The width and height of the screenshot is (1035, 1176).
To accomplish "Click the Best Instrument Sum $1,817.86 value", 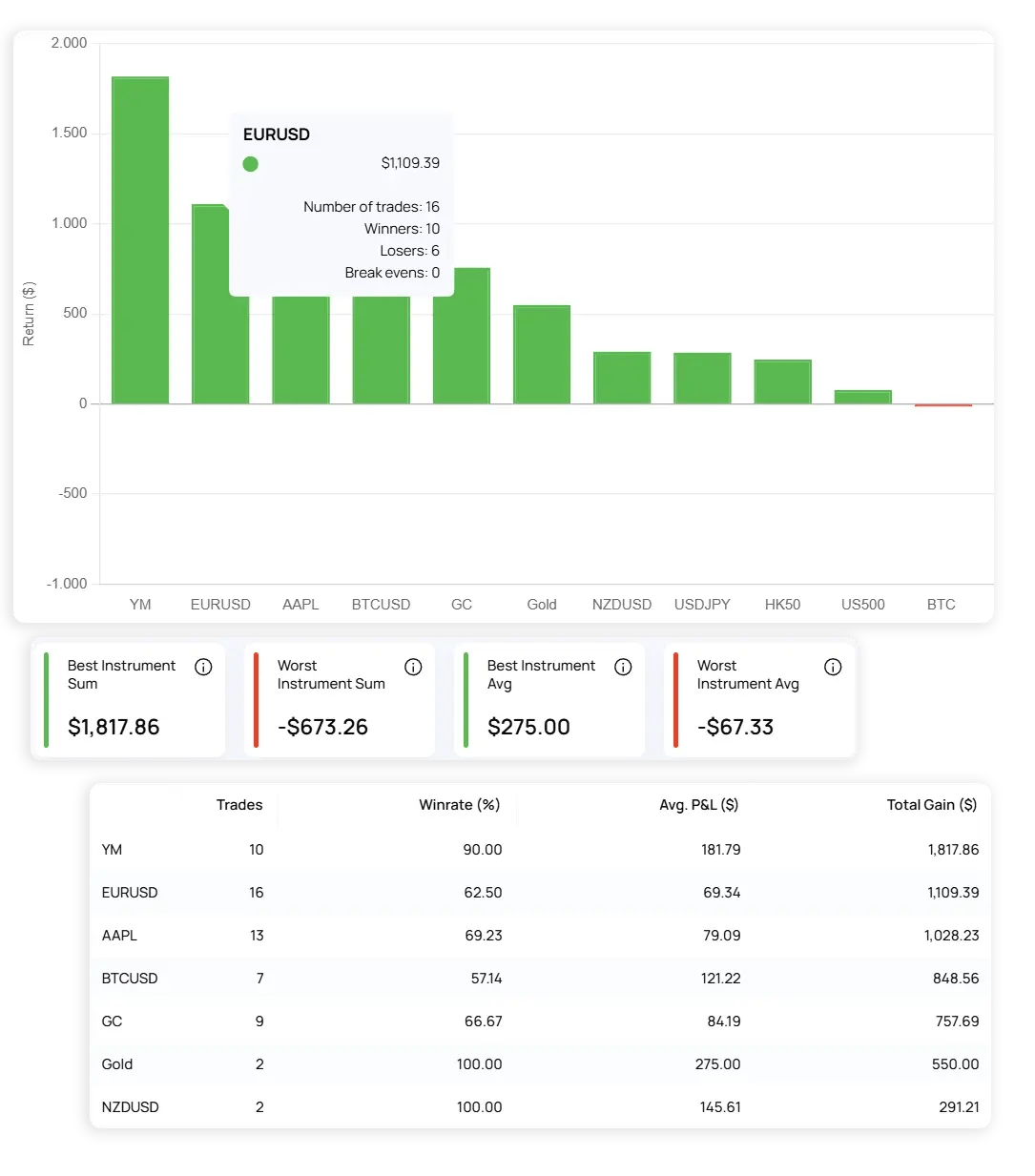I will (114, 727).
